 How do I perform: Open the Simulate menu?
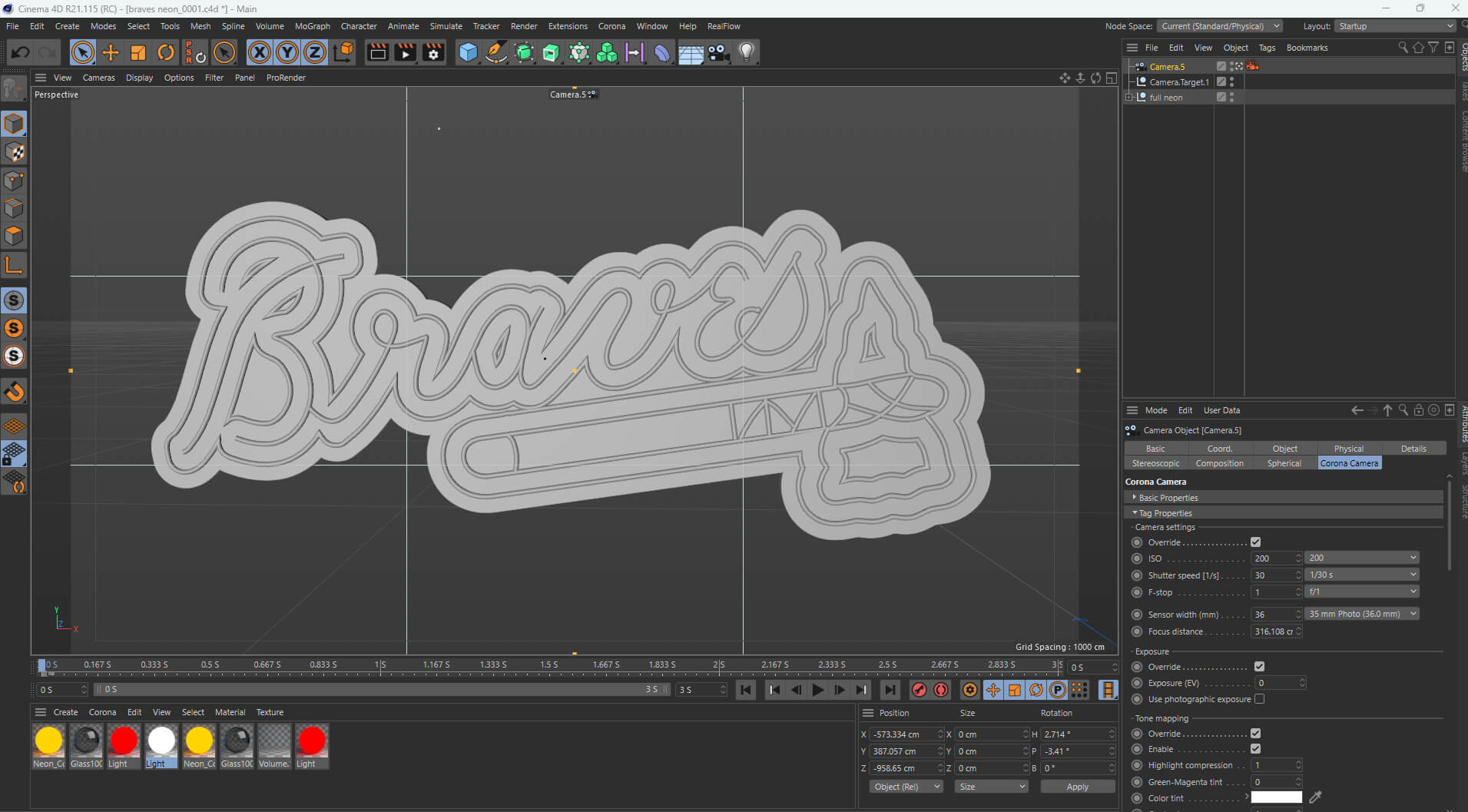(x=446, y=26)
